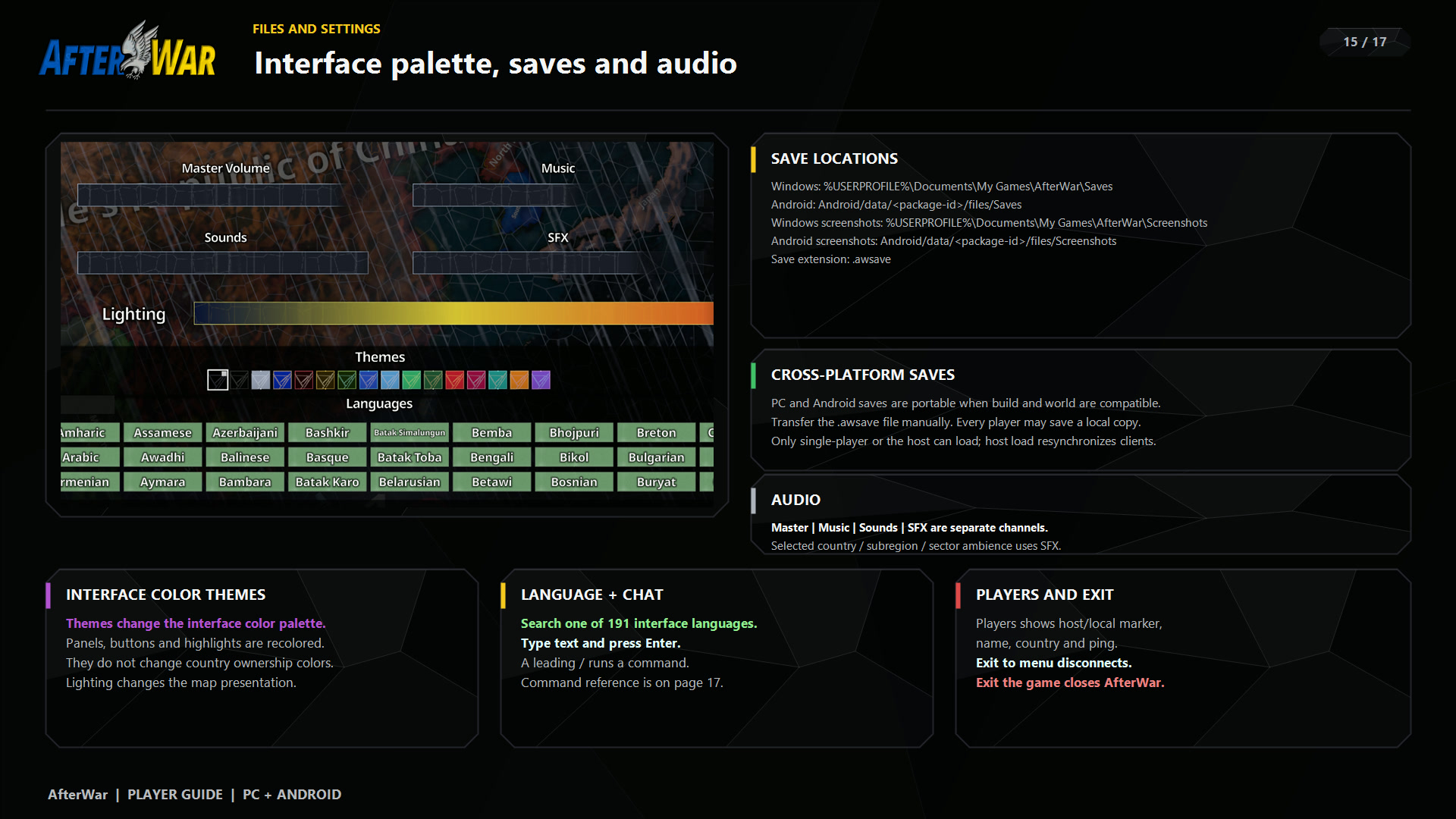Click the AfterWar eagle logo

pos(127,52)
